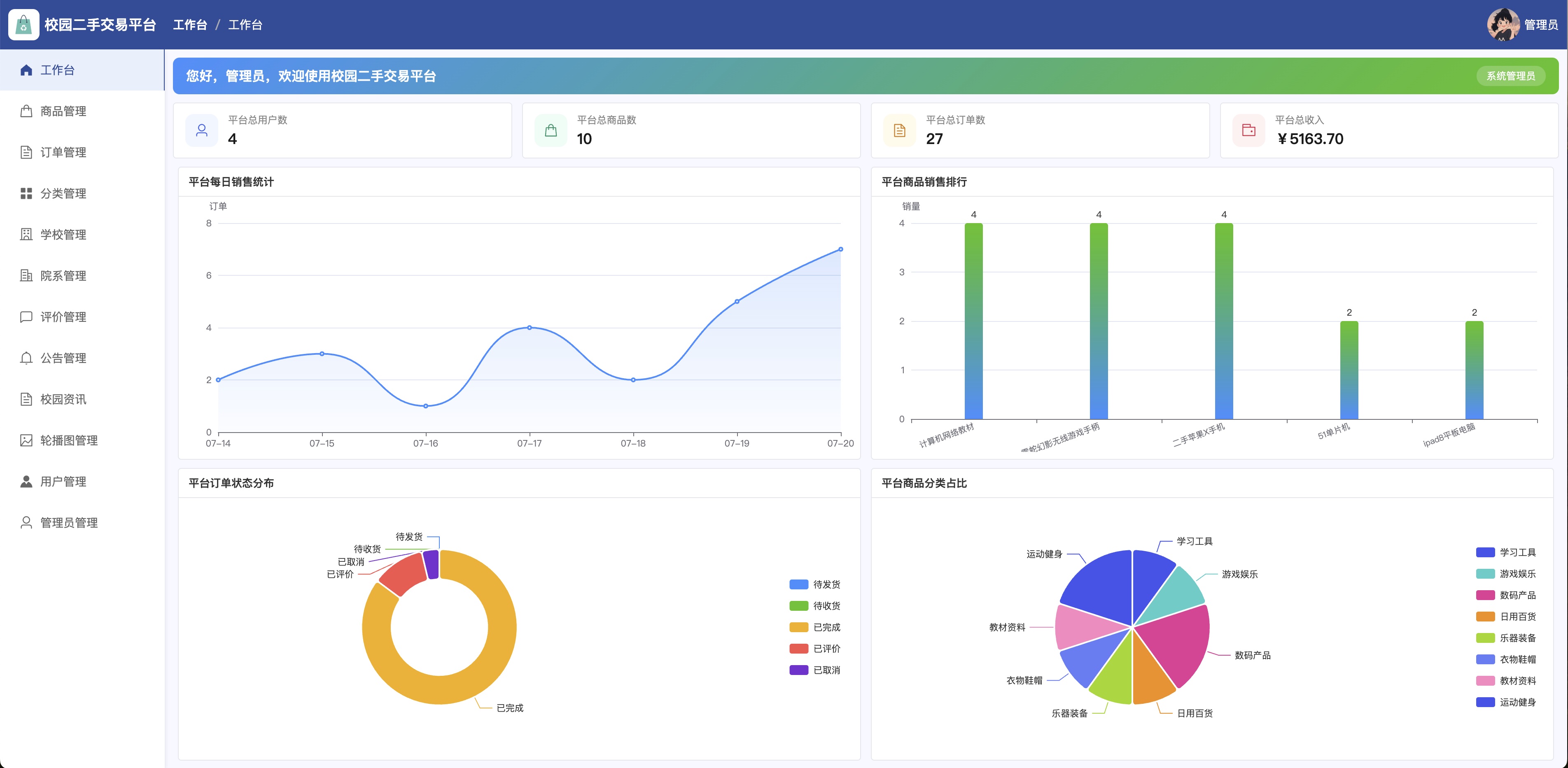Viewport: 1568px width, 768px height.
Task: Click the shopping bag platform logo
Action: point(24,25)
